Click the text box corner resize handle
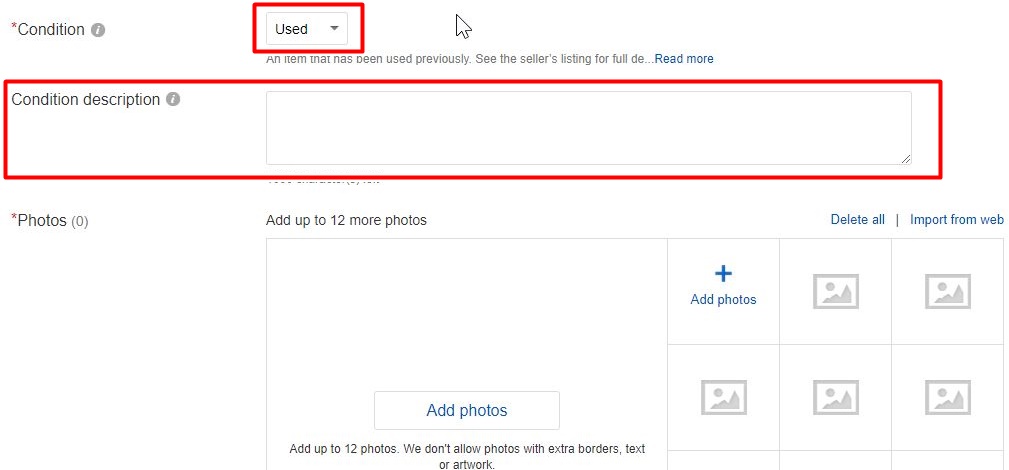This screenshot has width=1009, height=470. [x=906, y=159]
